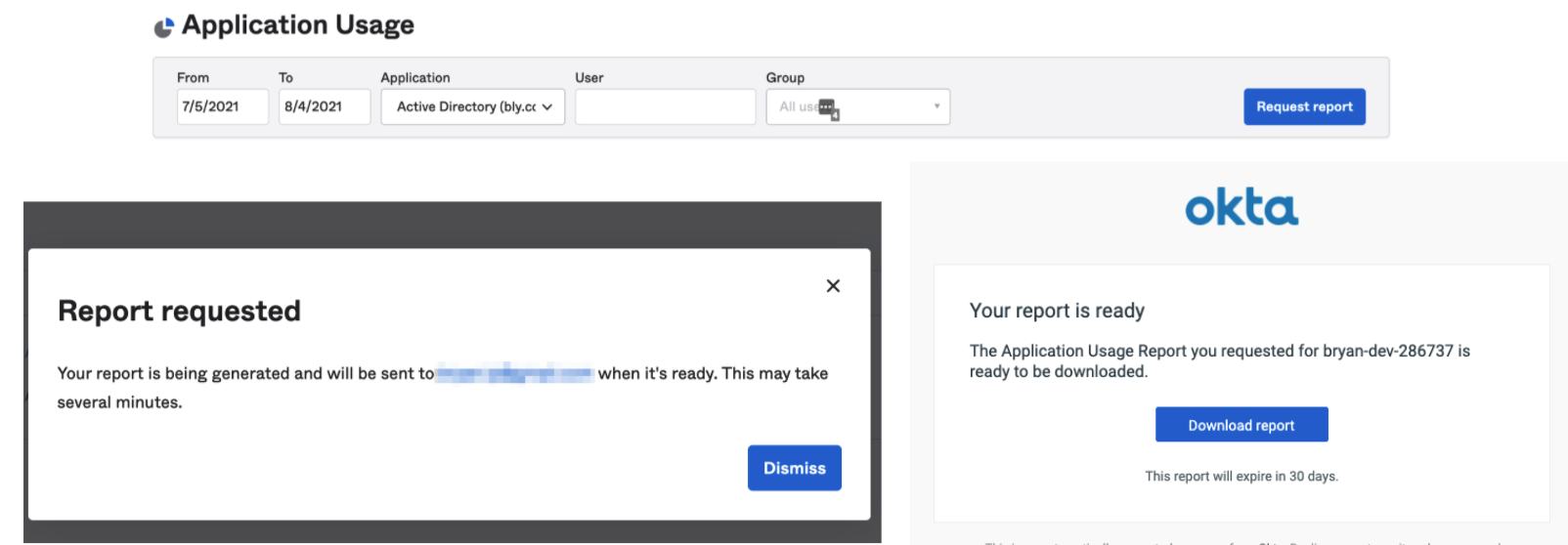Click the Application Usage page heading

(297, 25)
